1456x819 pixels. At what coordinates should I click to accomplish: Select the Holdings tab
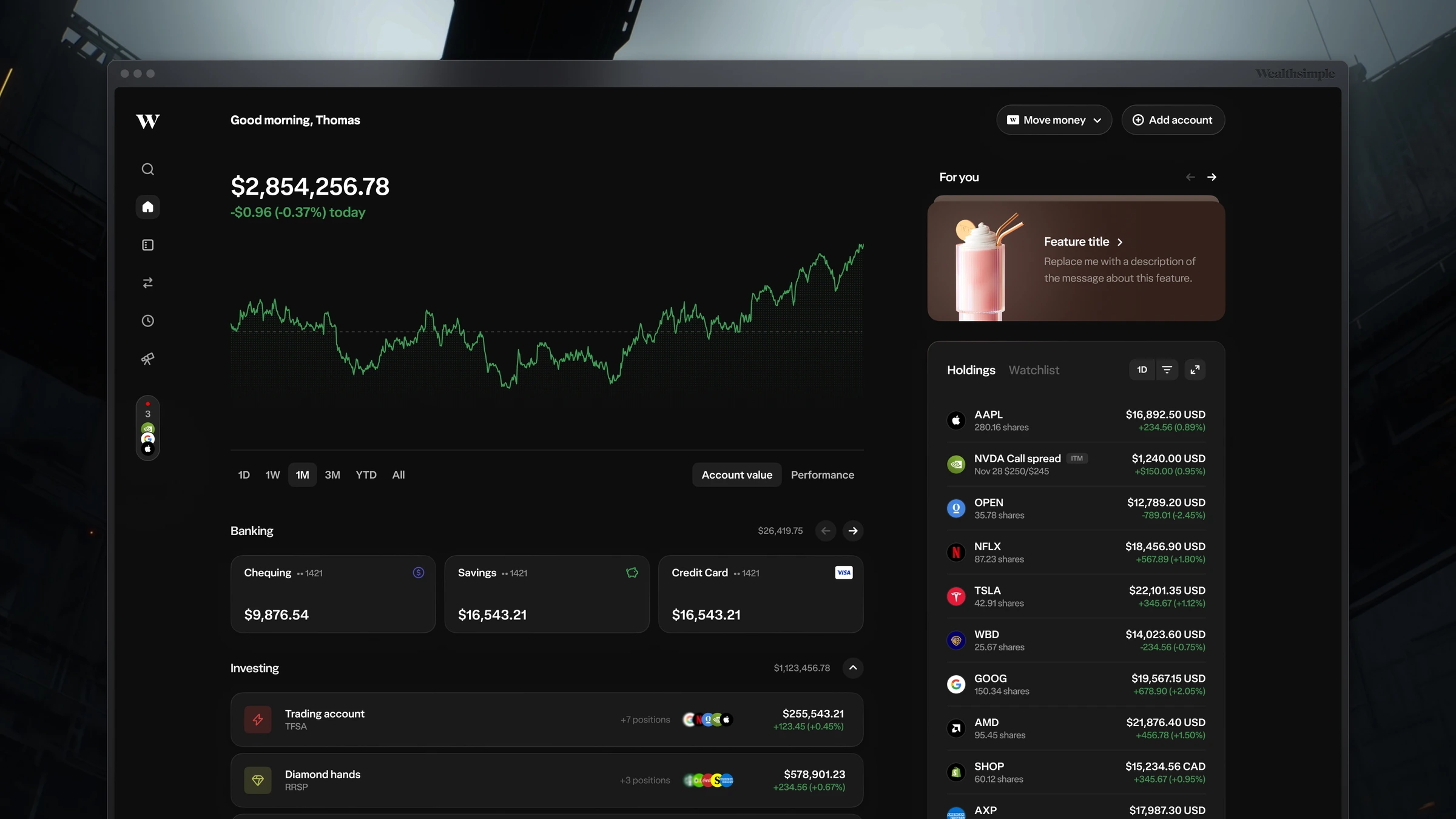click(x=971, y=370)
